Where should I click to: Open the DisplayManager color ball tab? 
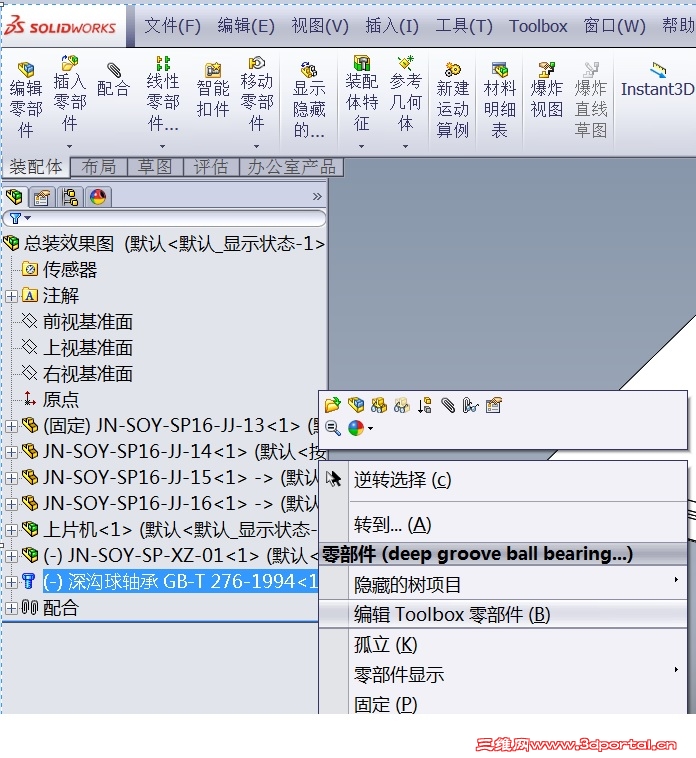pos(98,197)
